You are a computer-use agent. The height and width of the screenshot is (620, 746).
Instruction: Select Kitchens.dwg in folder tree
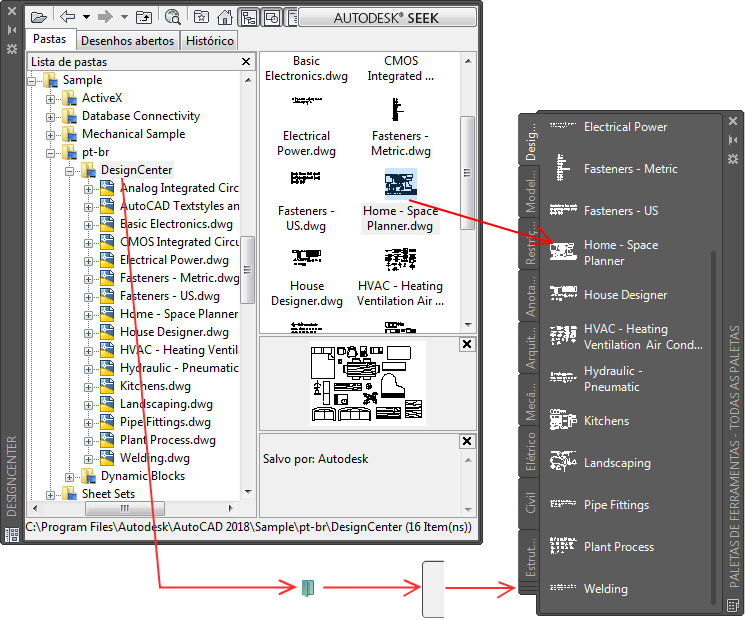tap(155, 386)
